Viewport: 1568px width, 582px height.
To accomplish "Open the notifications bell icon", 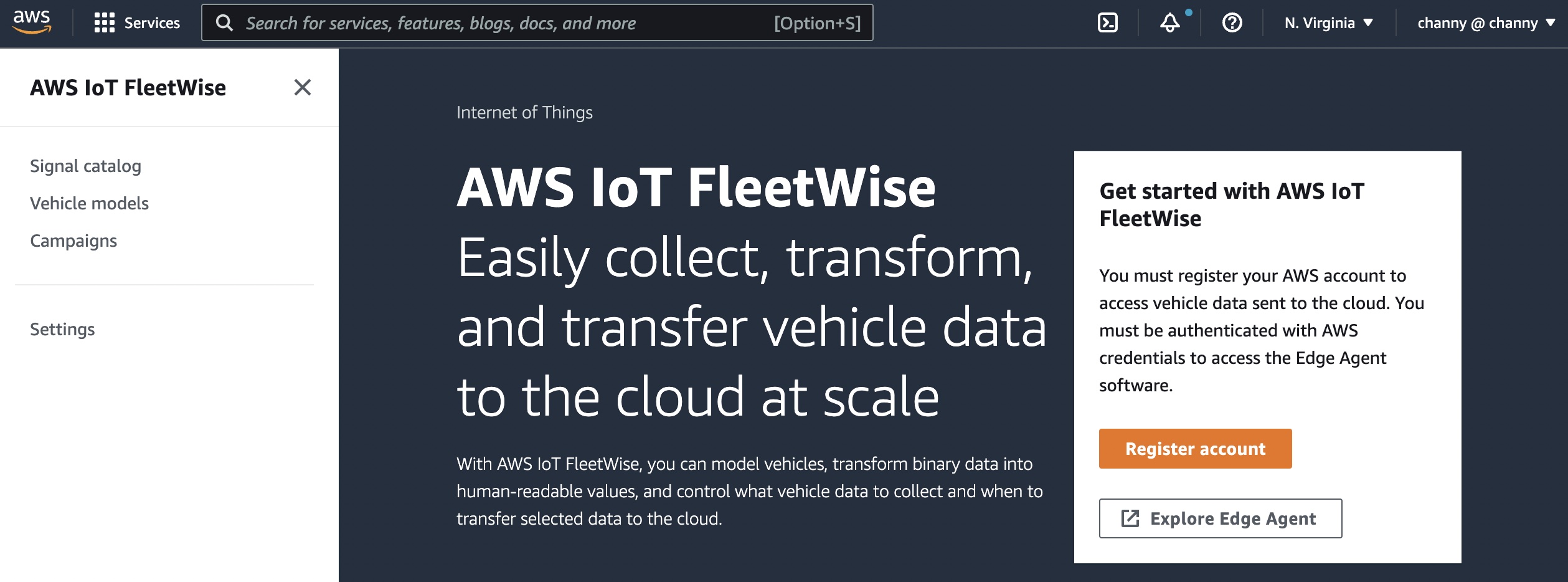I will pos(1169,23).
